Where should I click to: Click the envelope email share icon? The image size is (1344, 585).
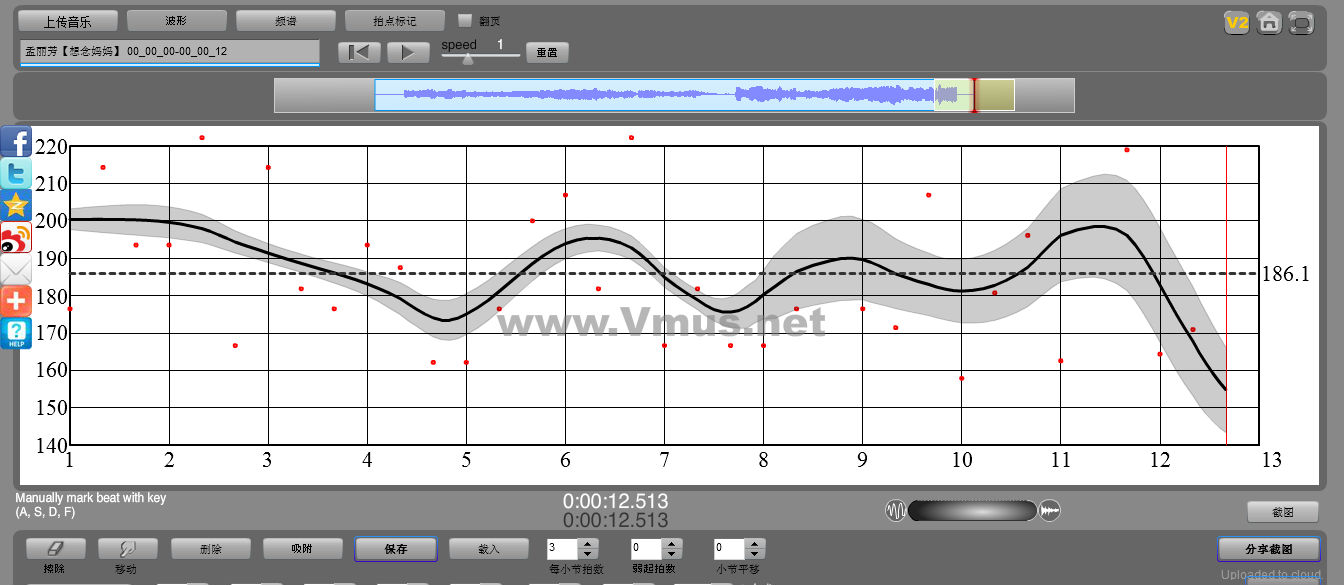[x=16, y=269]
